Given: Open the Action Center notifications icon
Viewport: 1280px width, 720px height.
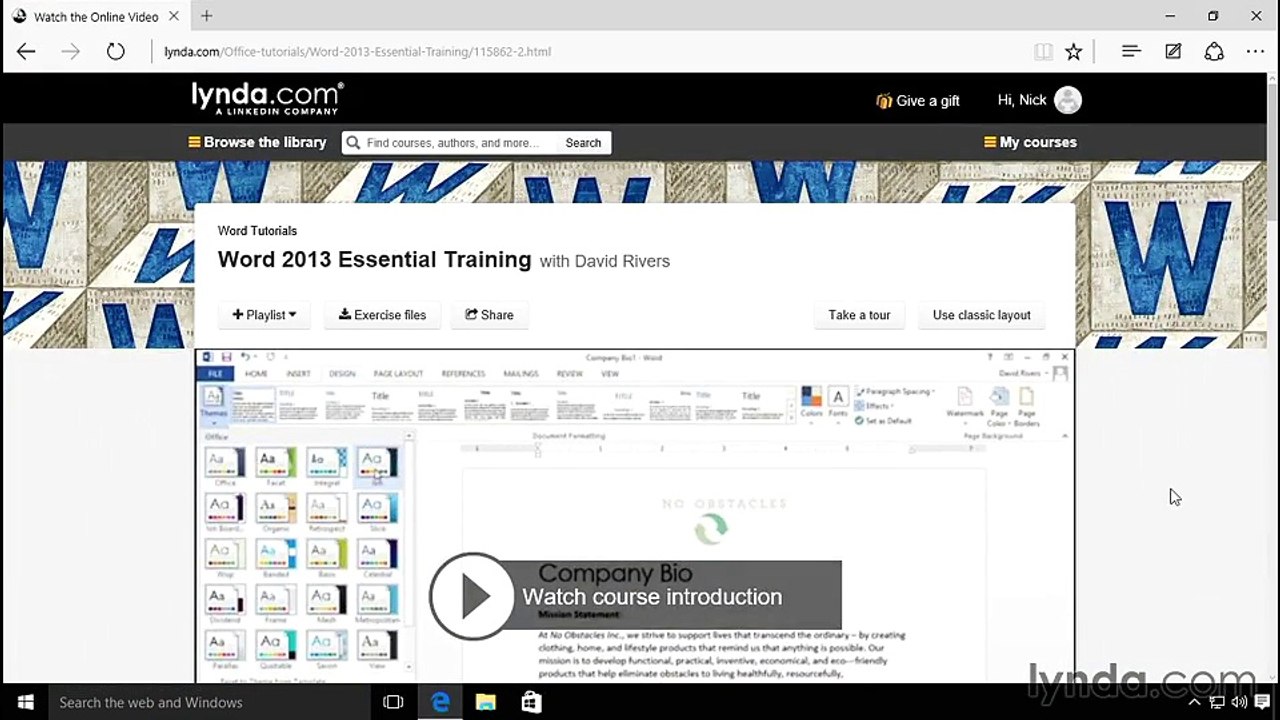Looking at the screenshot, I should [1263, 702].
